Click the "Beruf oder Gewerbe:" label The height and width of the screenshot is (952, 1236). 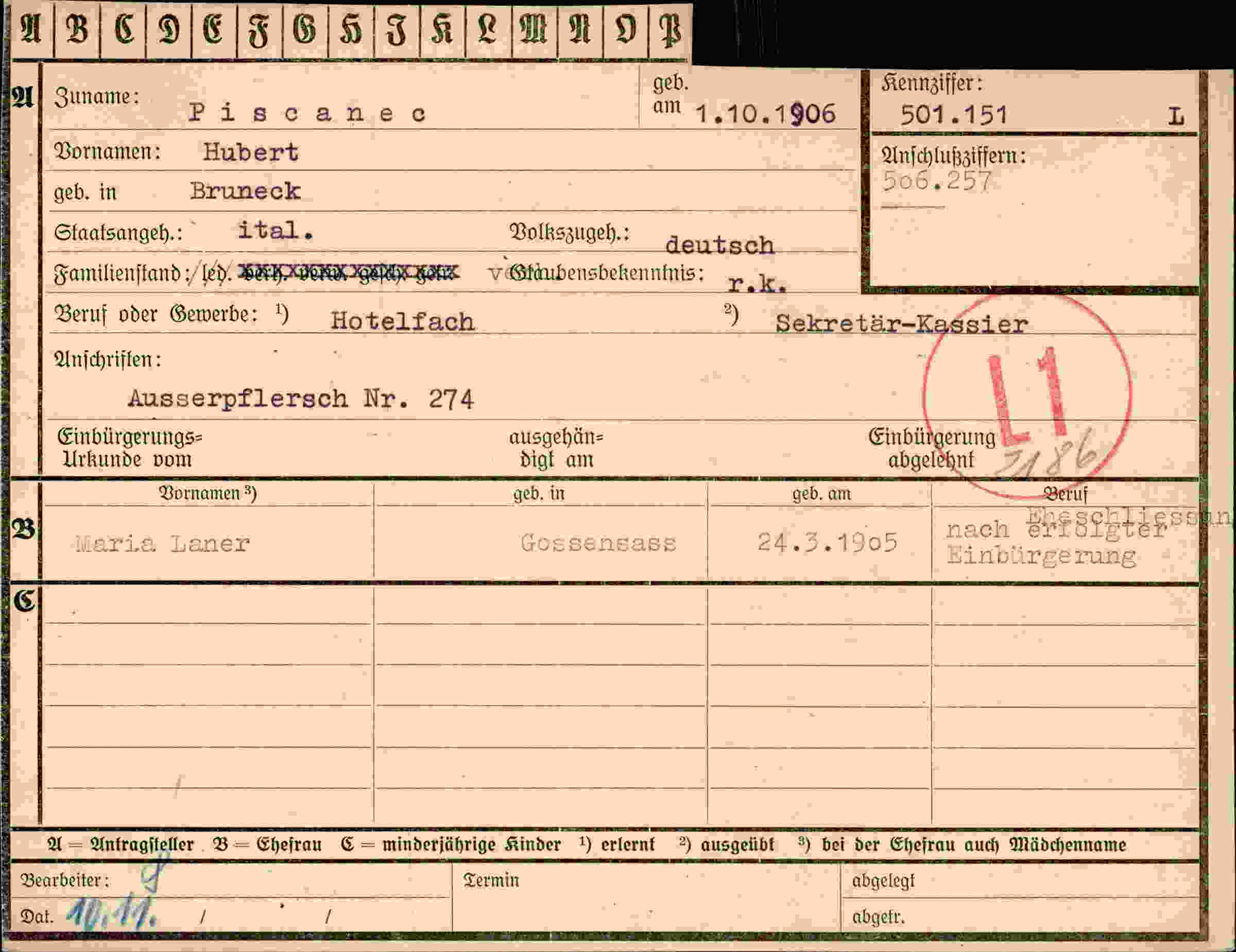[x=156, y=314]
